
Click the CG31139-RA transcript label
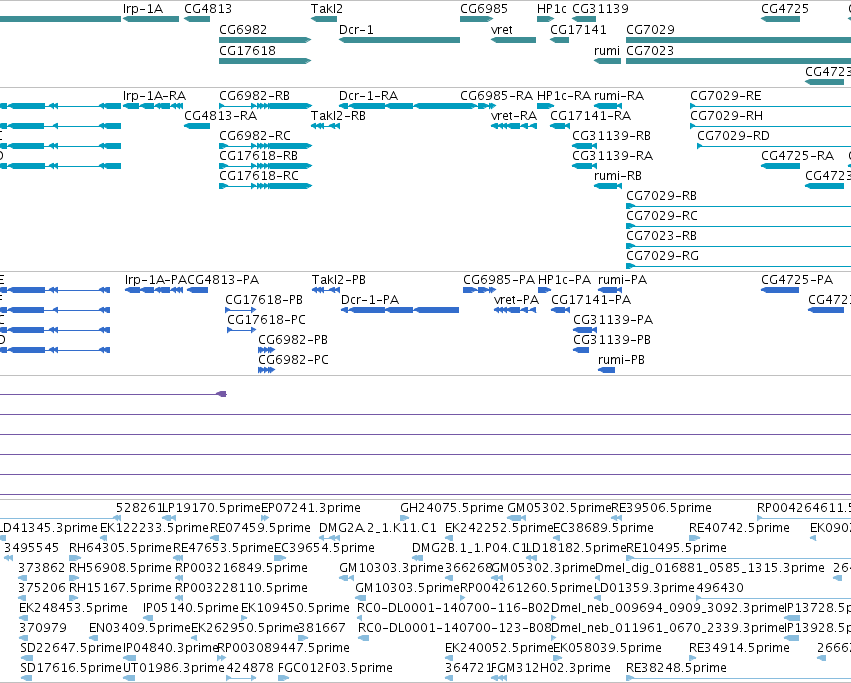(x=612, y=156)
